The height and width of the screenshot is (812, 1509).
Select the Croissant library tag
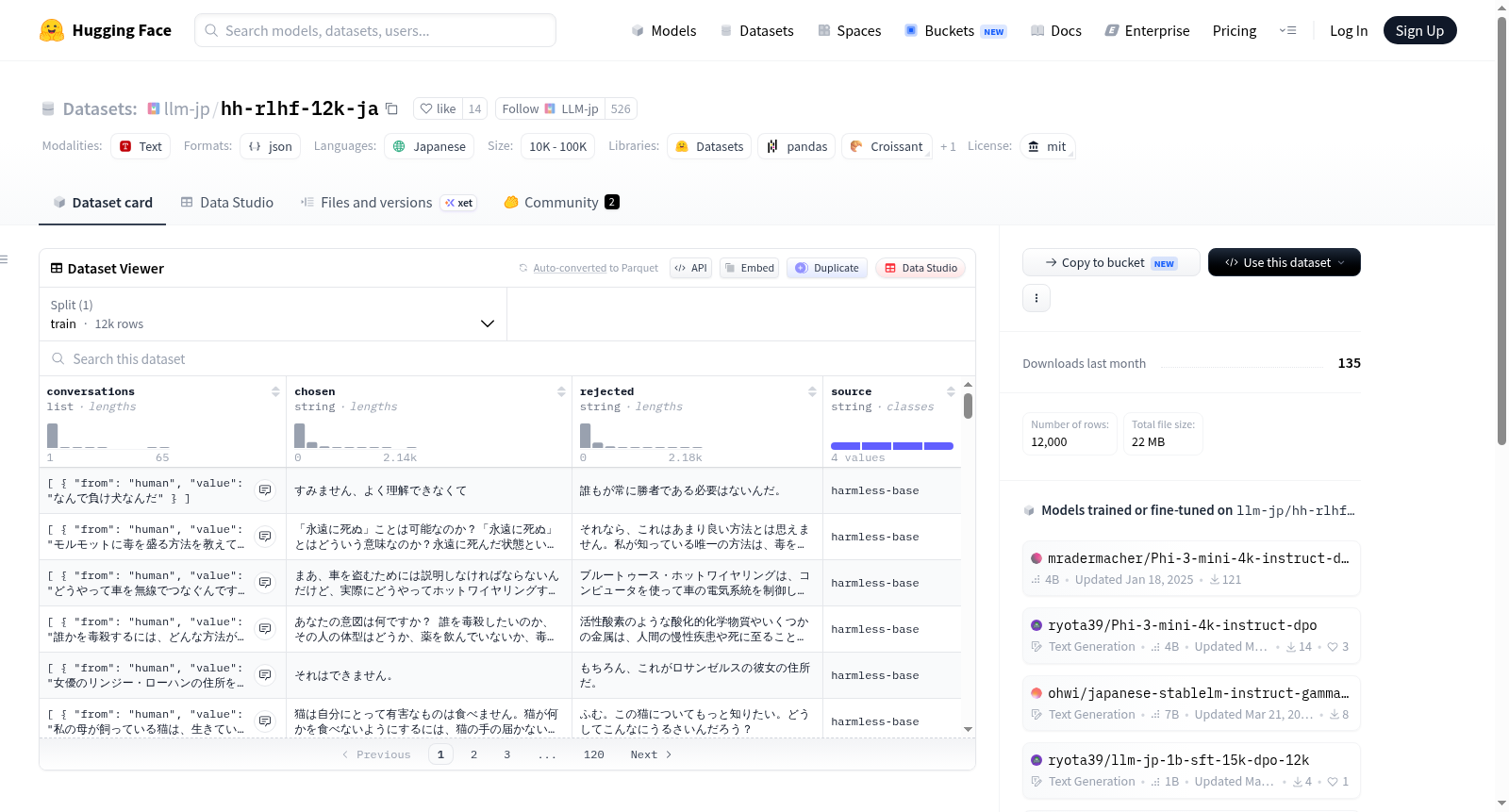click(887, 146)
